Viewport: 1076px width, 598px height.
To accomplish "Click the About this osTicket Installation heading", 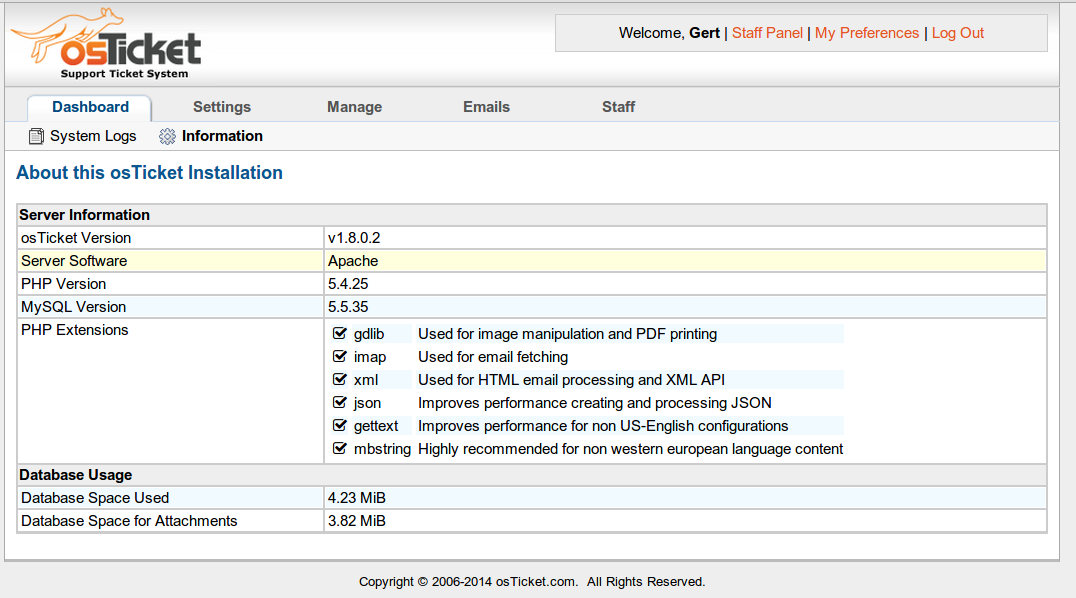I will click(150, 172).
